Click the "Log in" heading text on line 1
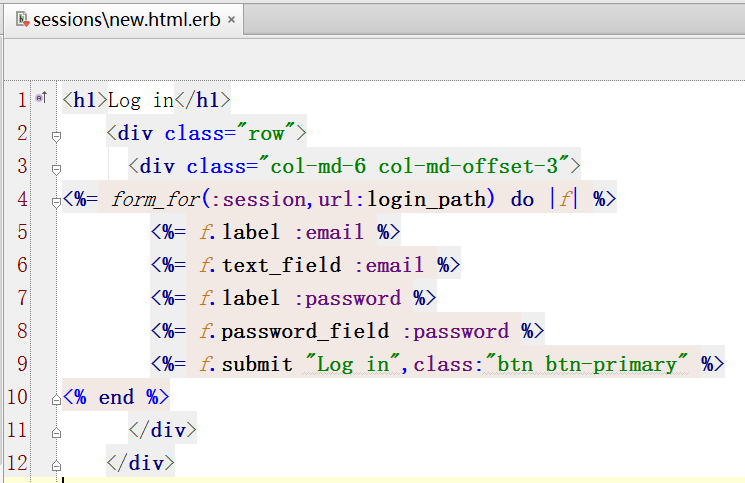This screenshot has width=745, height=483. click(141, 101)
